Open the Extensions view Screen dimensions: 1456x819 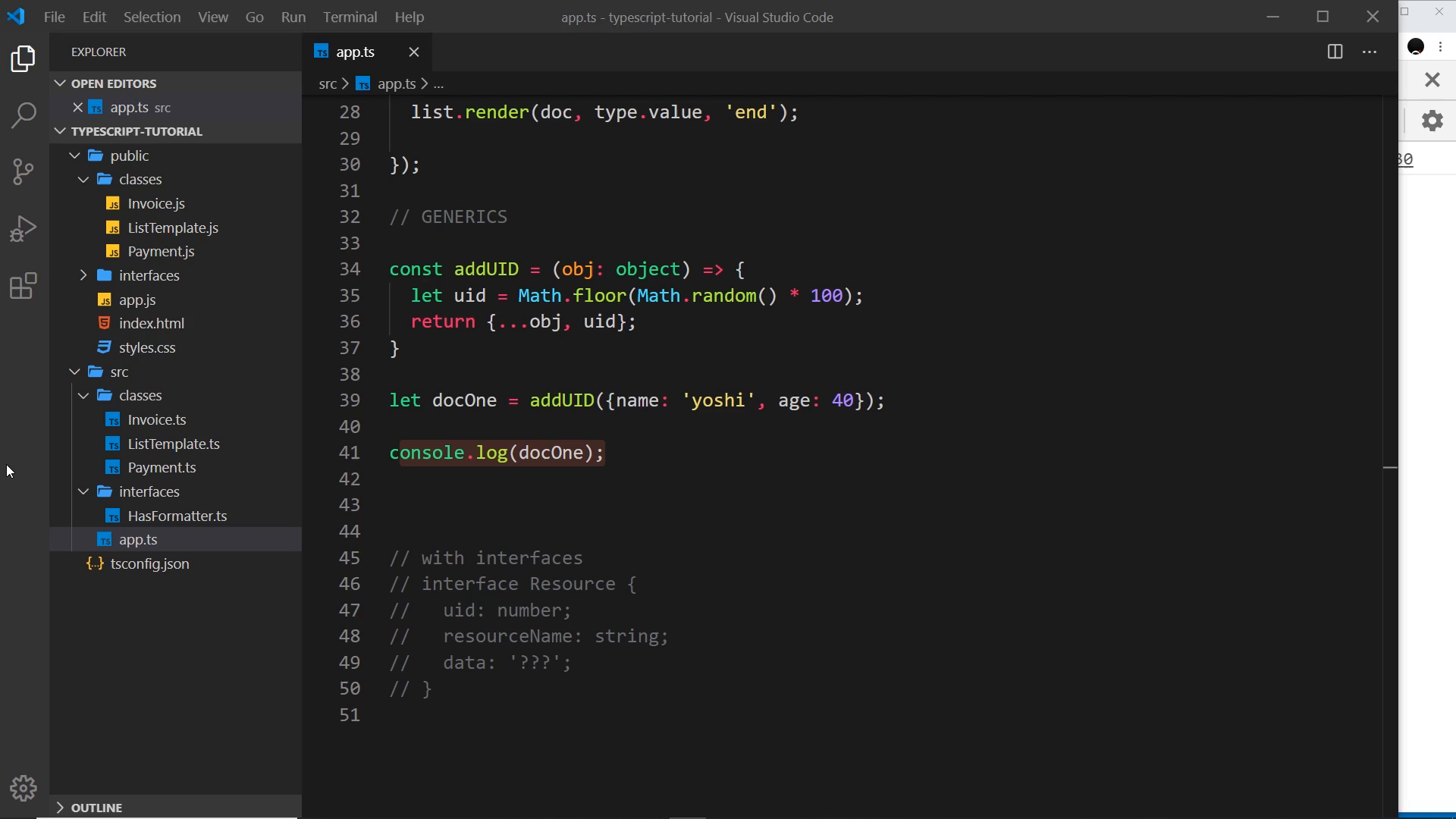click(x=24, y=286)
